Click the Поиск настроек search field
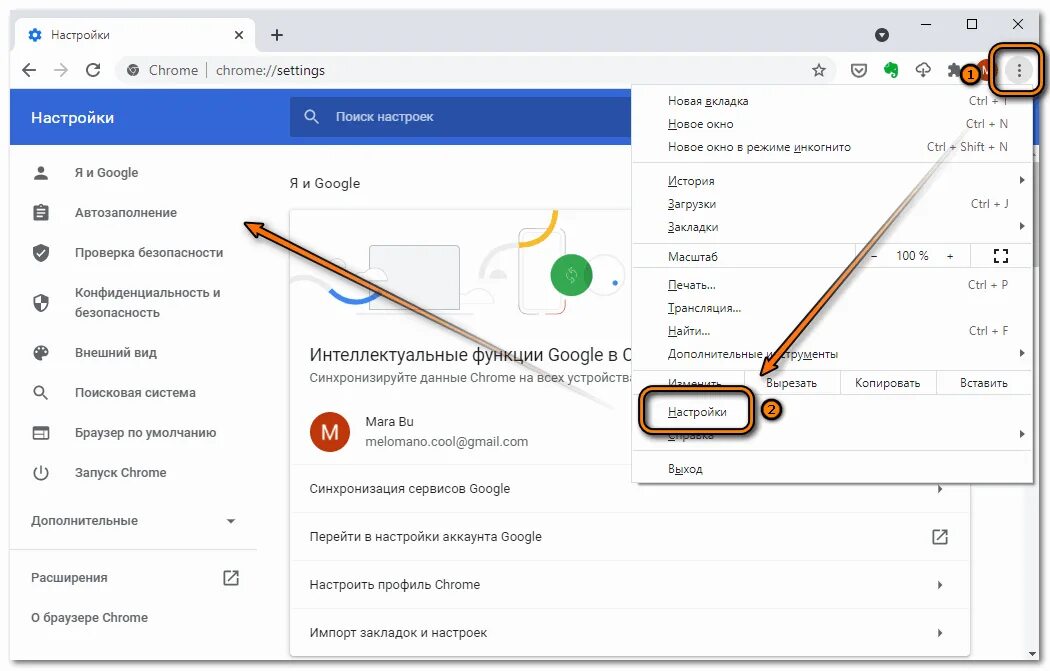Viewport: 1050px width, 671px height. (x=461, y=117)
